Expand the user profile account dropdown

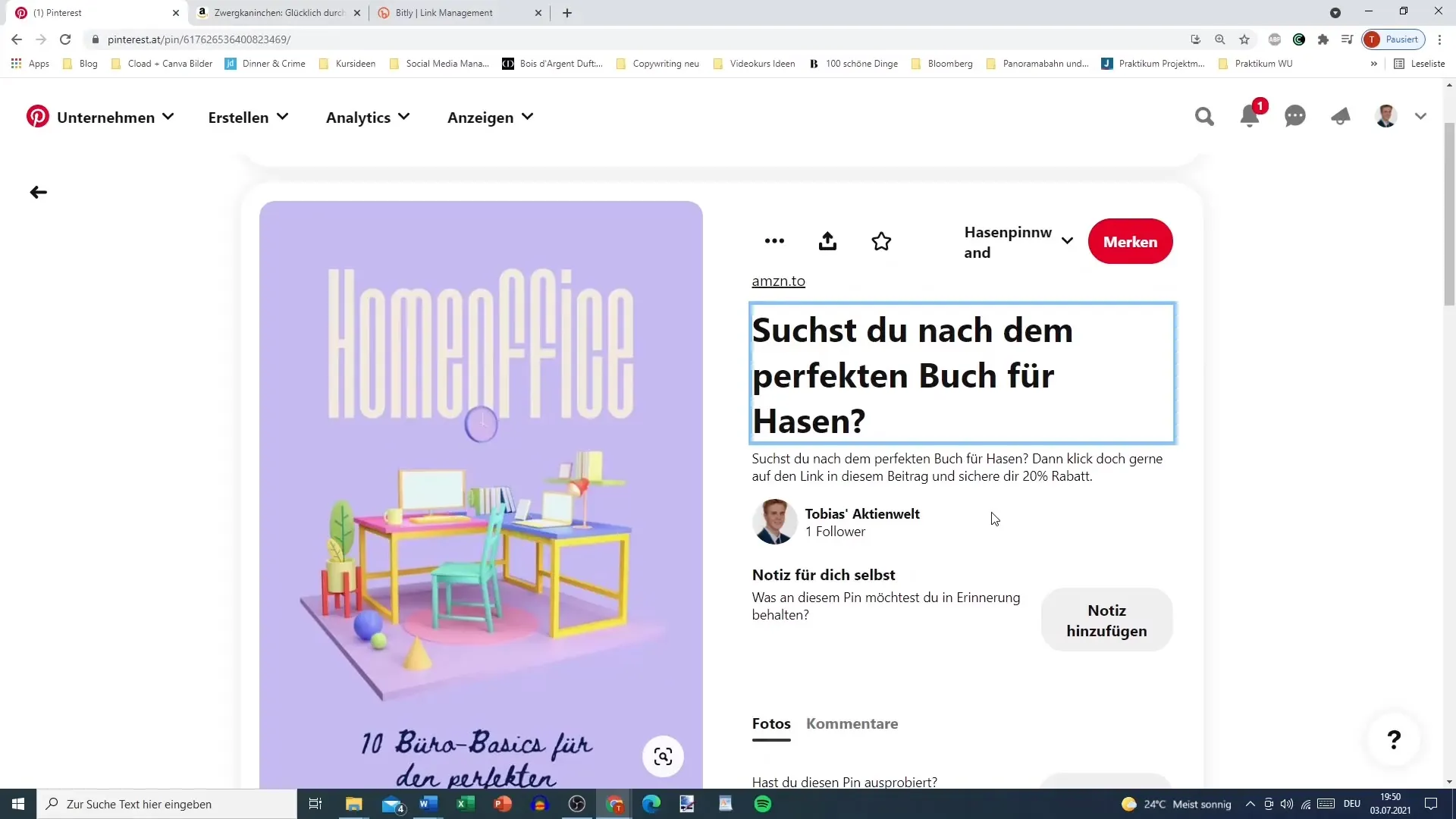[1421, 117]
